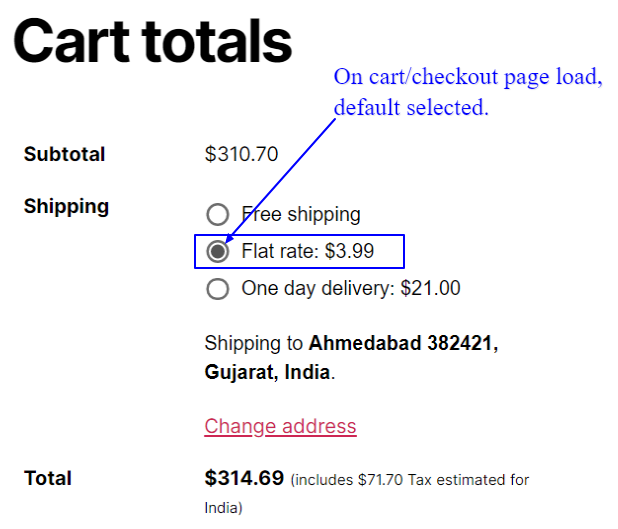Click the Gujarat, India address line
Screen dimensions: 618x529
[268, 373]
